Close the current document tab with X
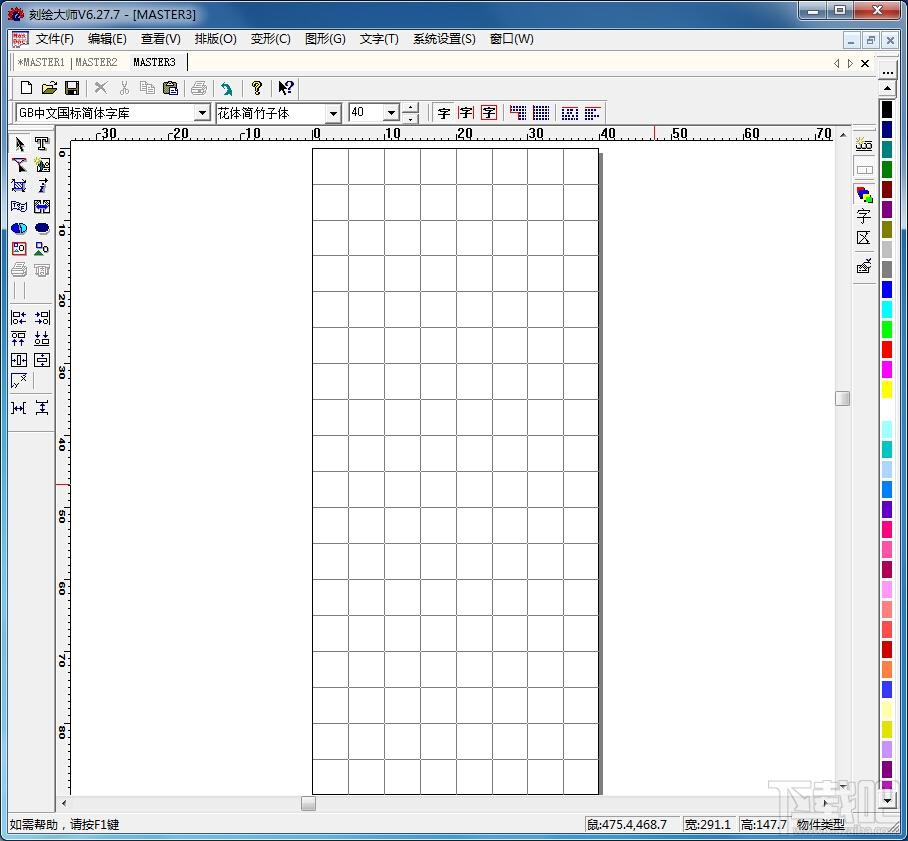 [x=865, y=63]
